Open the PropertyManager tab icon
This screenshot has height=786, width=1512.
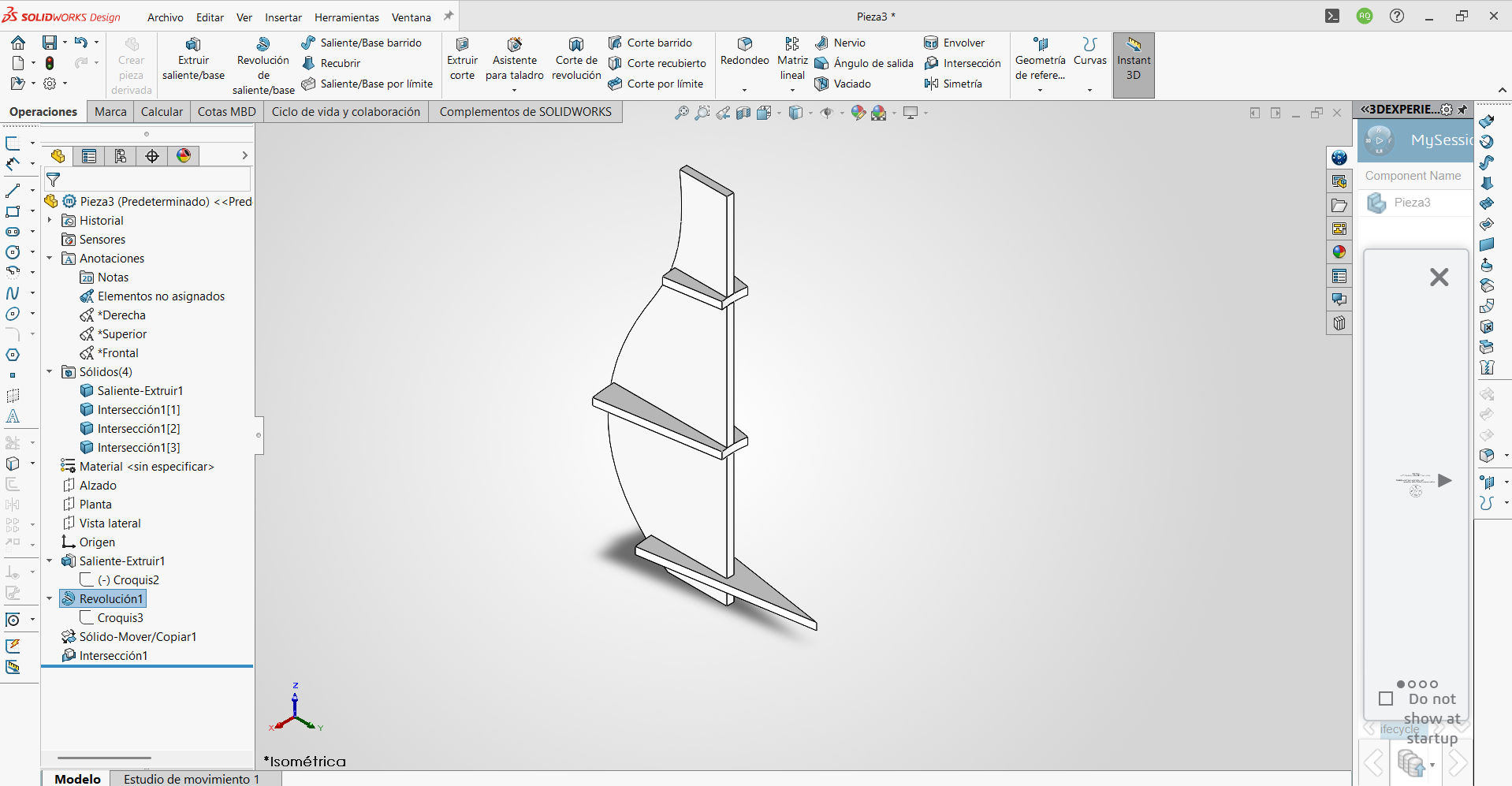click(89, 156)
